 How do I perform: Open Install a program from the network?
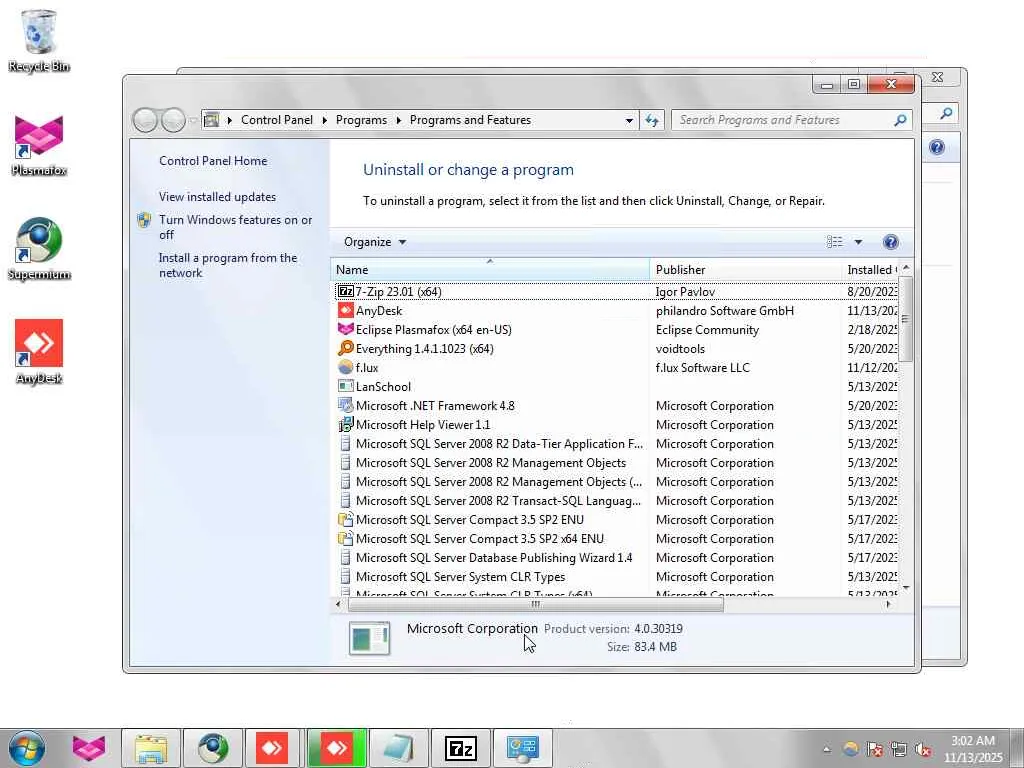[228, 265]
